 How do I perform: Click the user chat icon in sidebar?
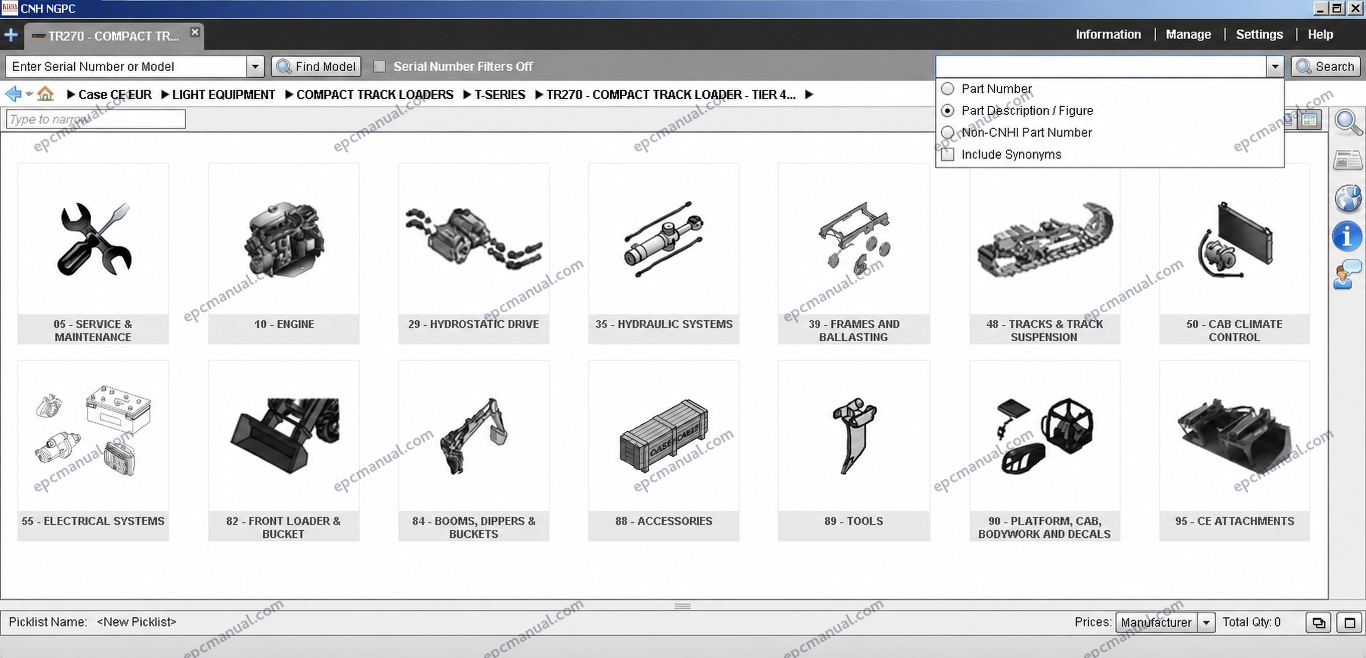[x=1348, y=275]
